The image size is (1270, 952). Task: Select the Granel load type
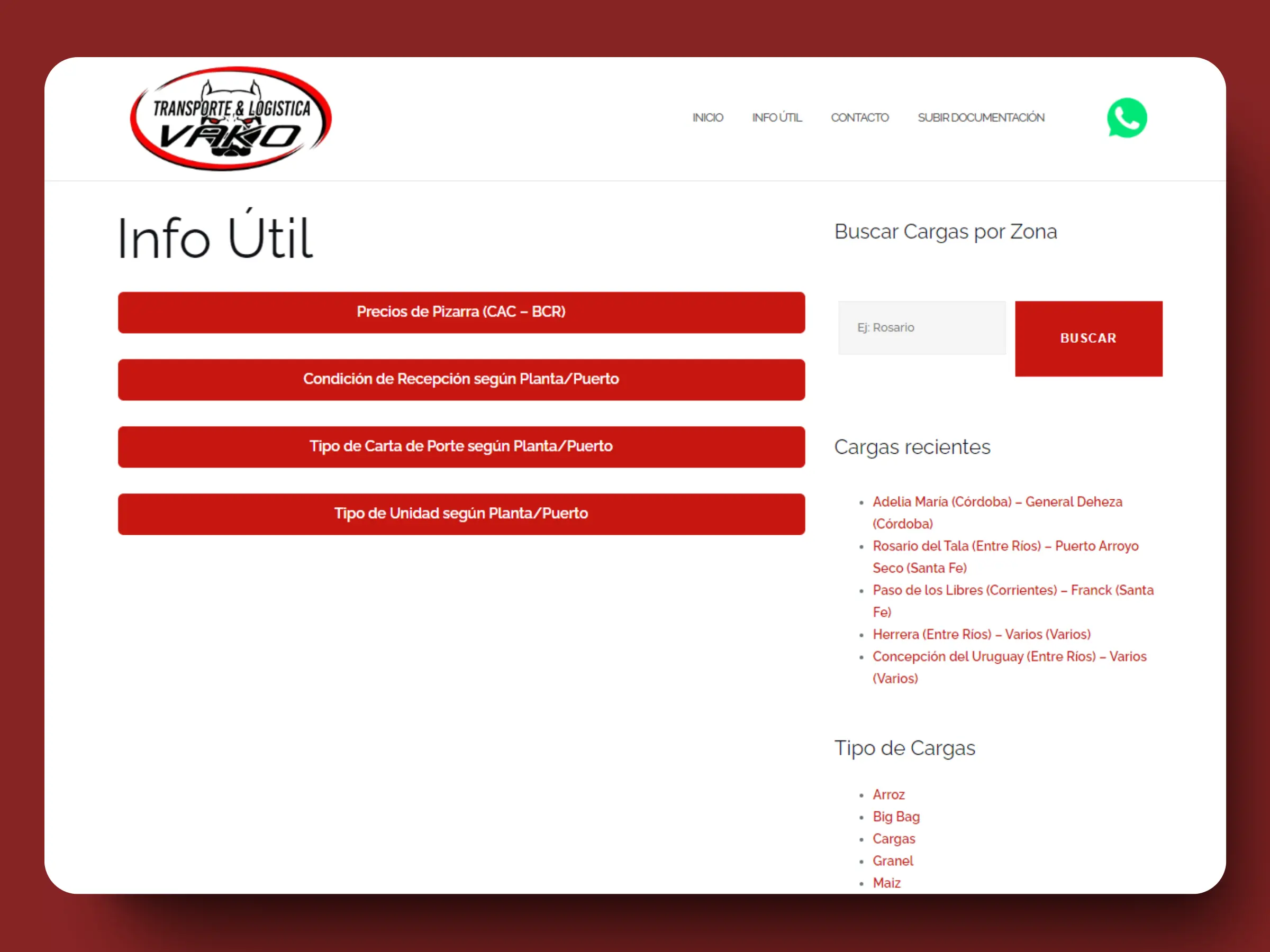(892, 861)
